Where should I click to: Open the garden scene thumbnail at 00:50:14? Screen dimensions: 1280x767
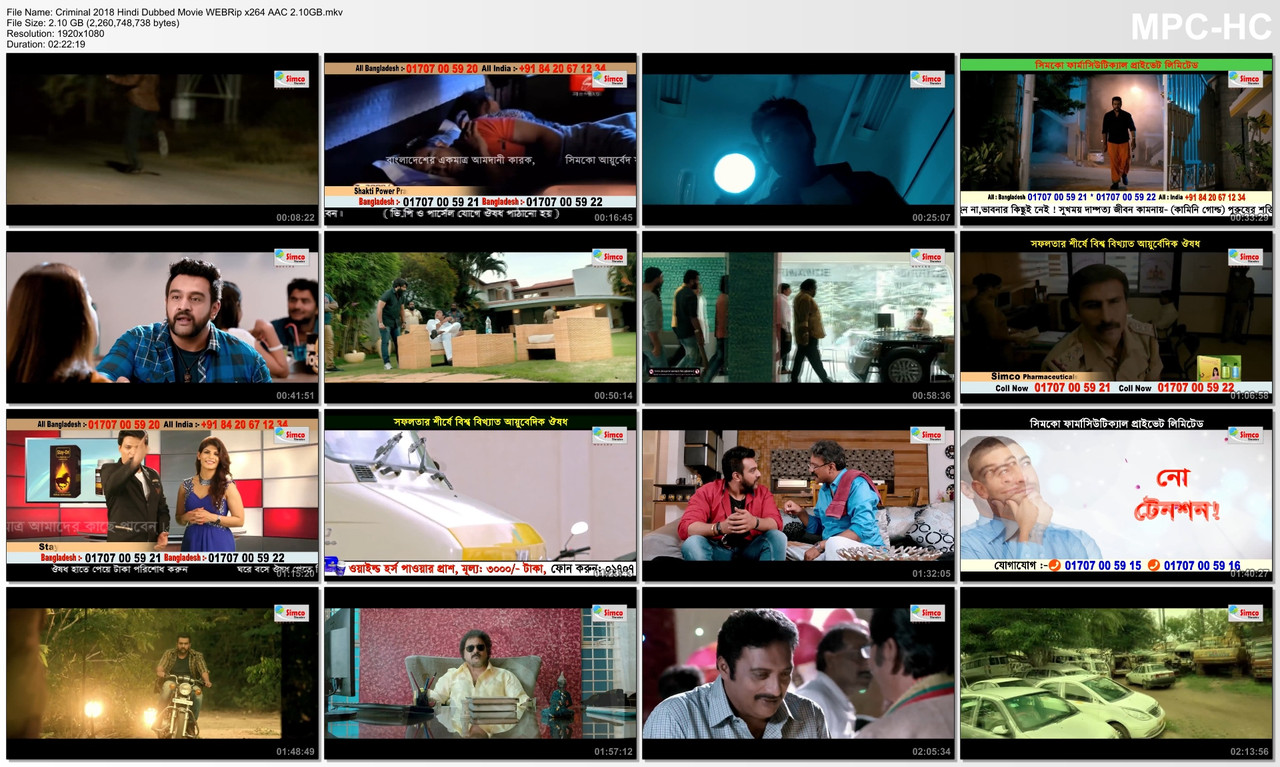pos(480,317)
